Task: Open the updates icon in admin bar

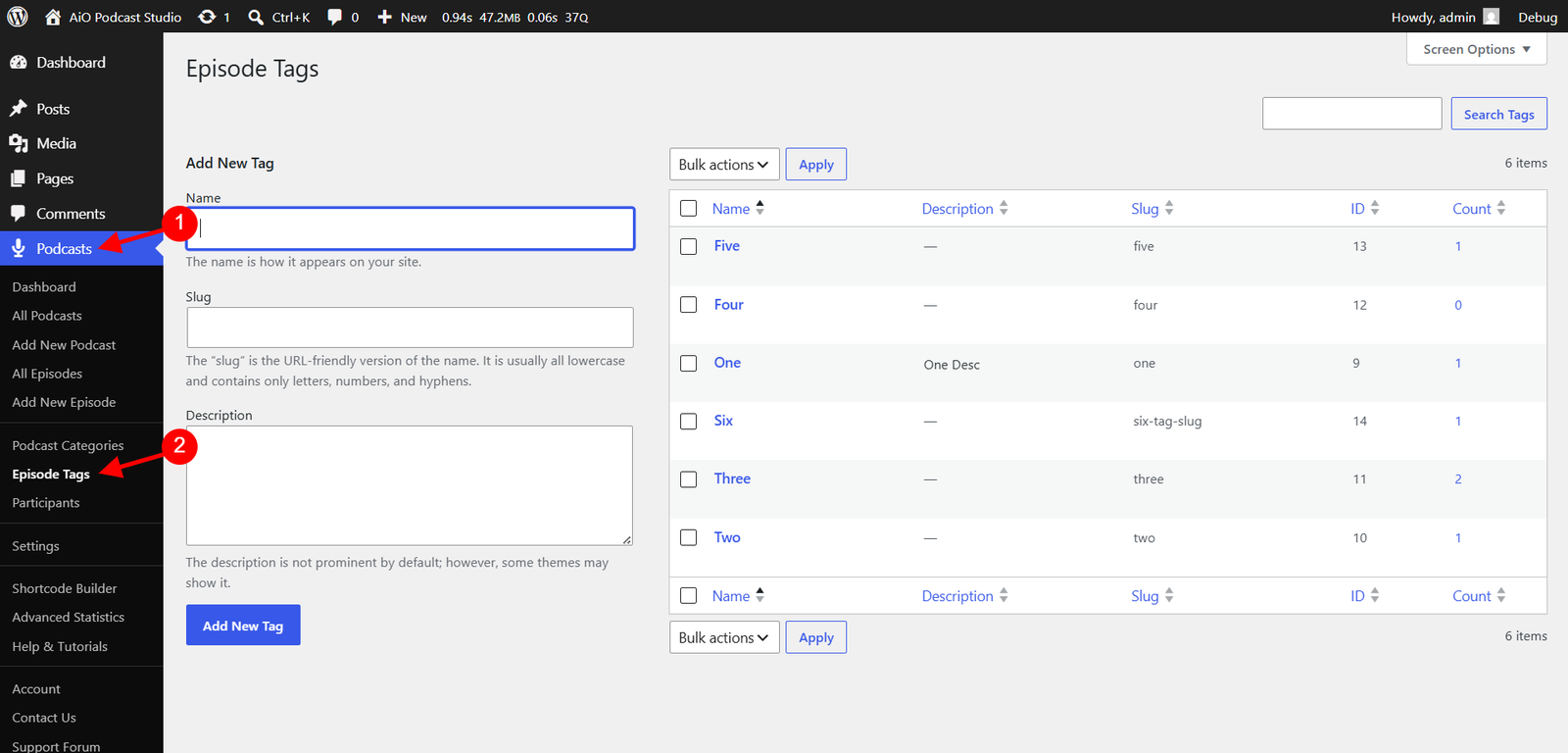Action: point(207,17)
